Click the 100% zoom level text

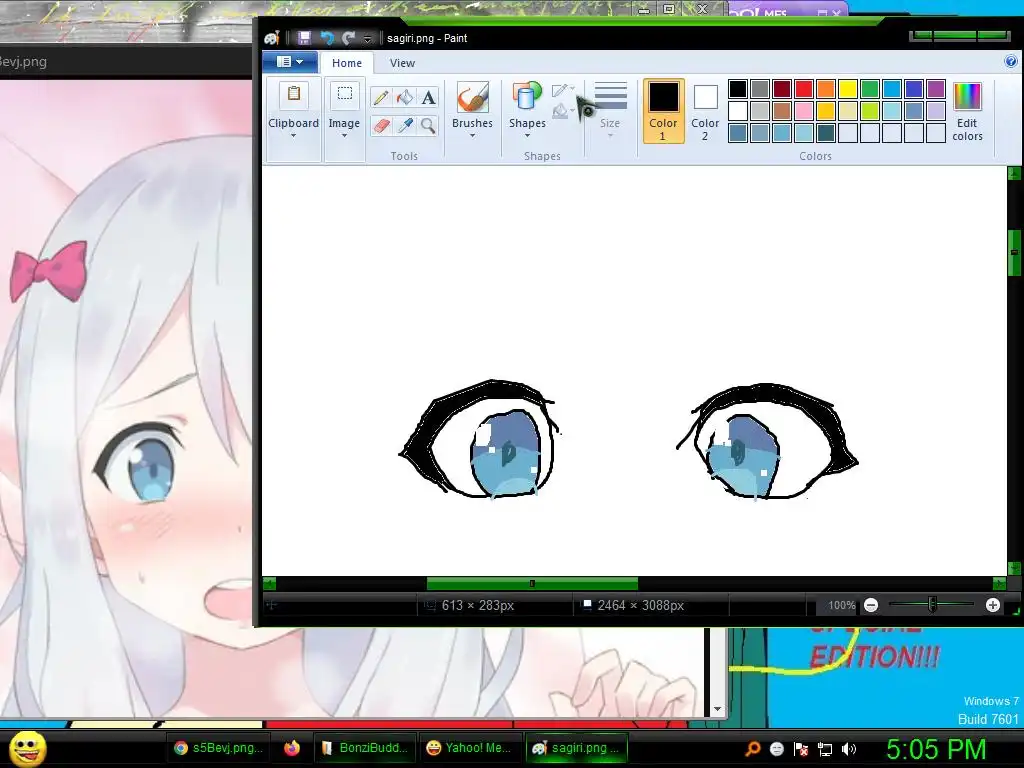click(x=841, y=605)
